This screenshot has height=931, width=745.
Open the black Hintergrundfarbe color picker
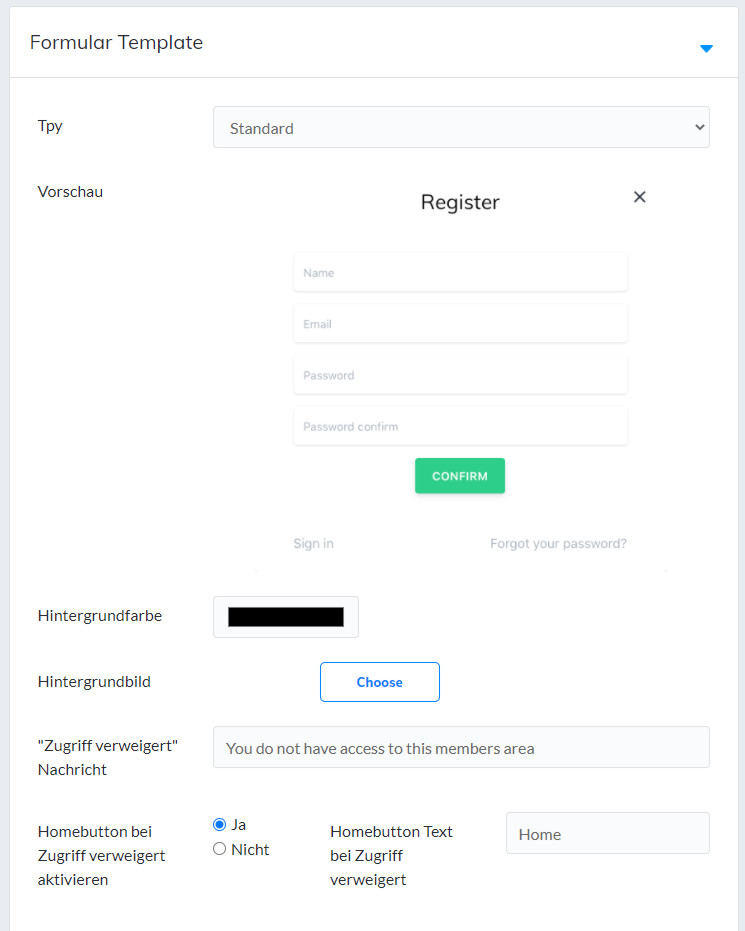(286, 617)
